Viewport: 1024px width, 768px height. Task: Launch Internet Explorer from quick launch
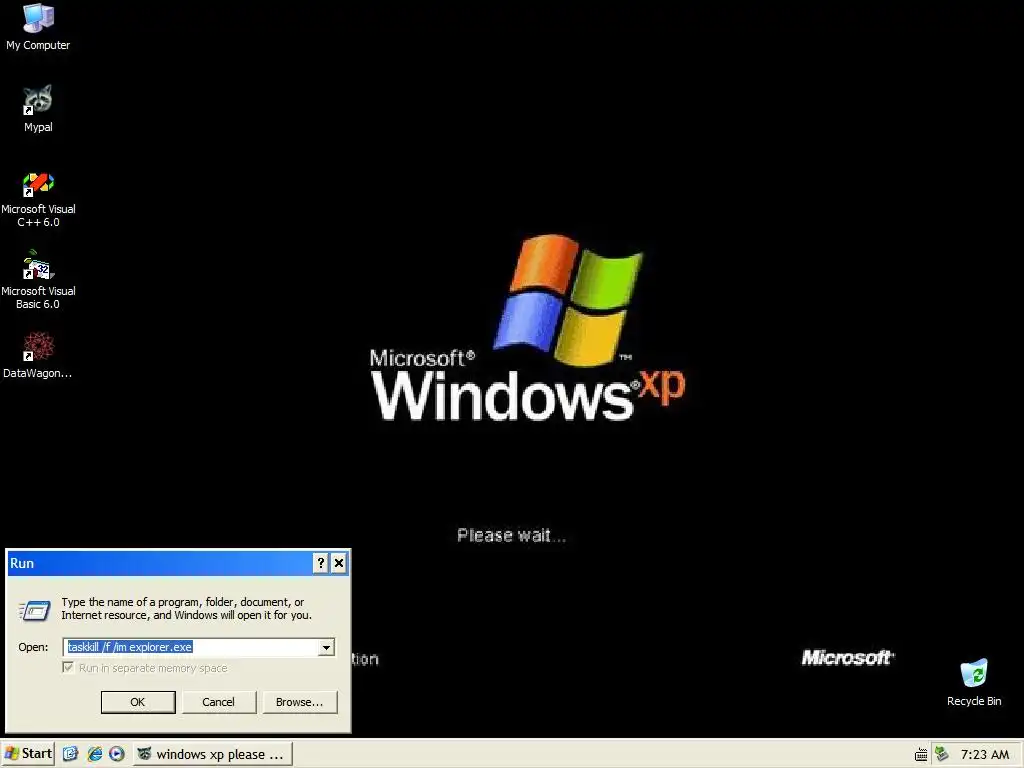tap(94, 754)
